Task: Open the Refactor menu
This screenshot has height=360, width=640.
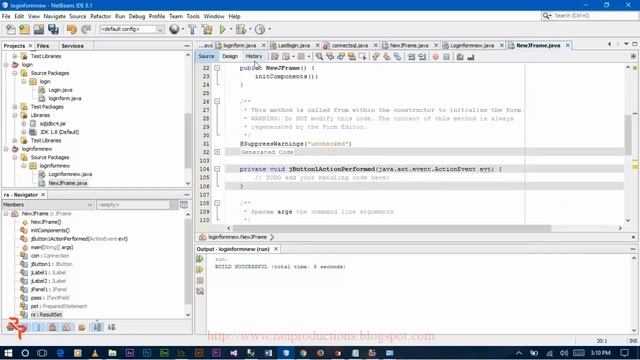Action: point(101,16)
